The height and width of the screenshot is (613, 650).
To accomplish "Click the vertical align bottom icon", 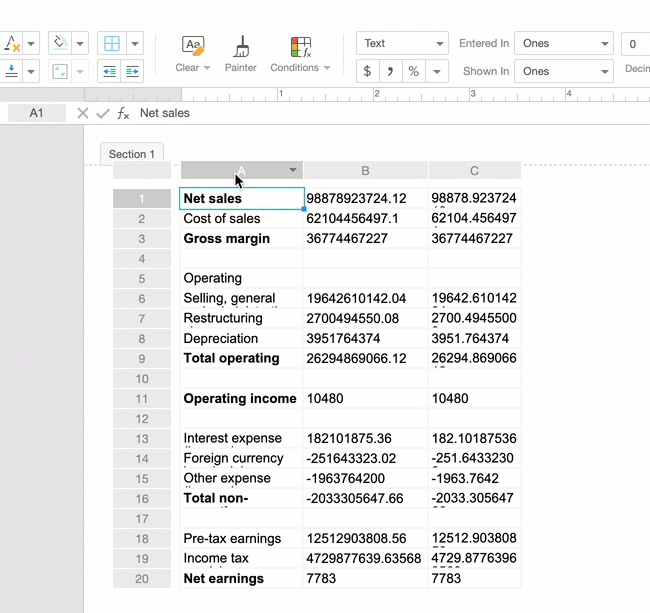I will pyautogui.click(x=12, y=71).
